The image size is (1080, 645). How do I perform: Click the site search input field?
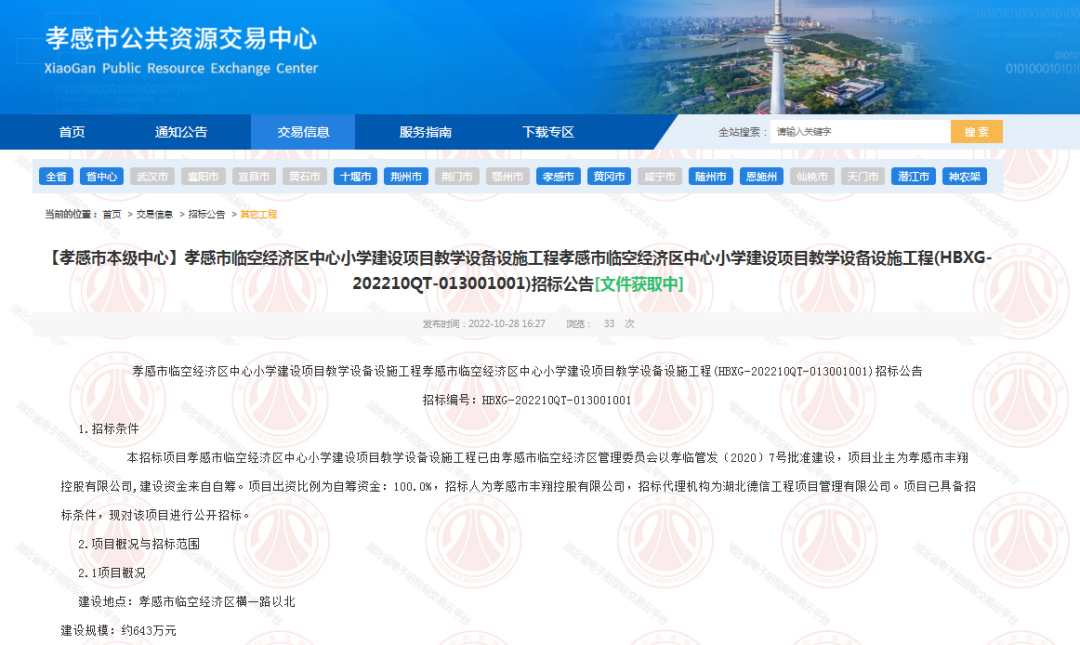(x=860, y=132)
